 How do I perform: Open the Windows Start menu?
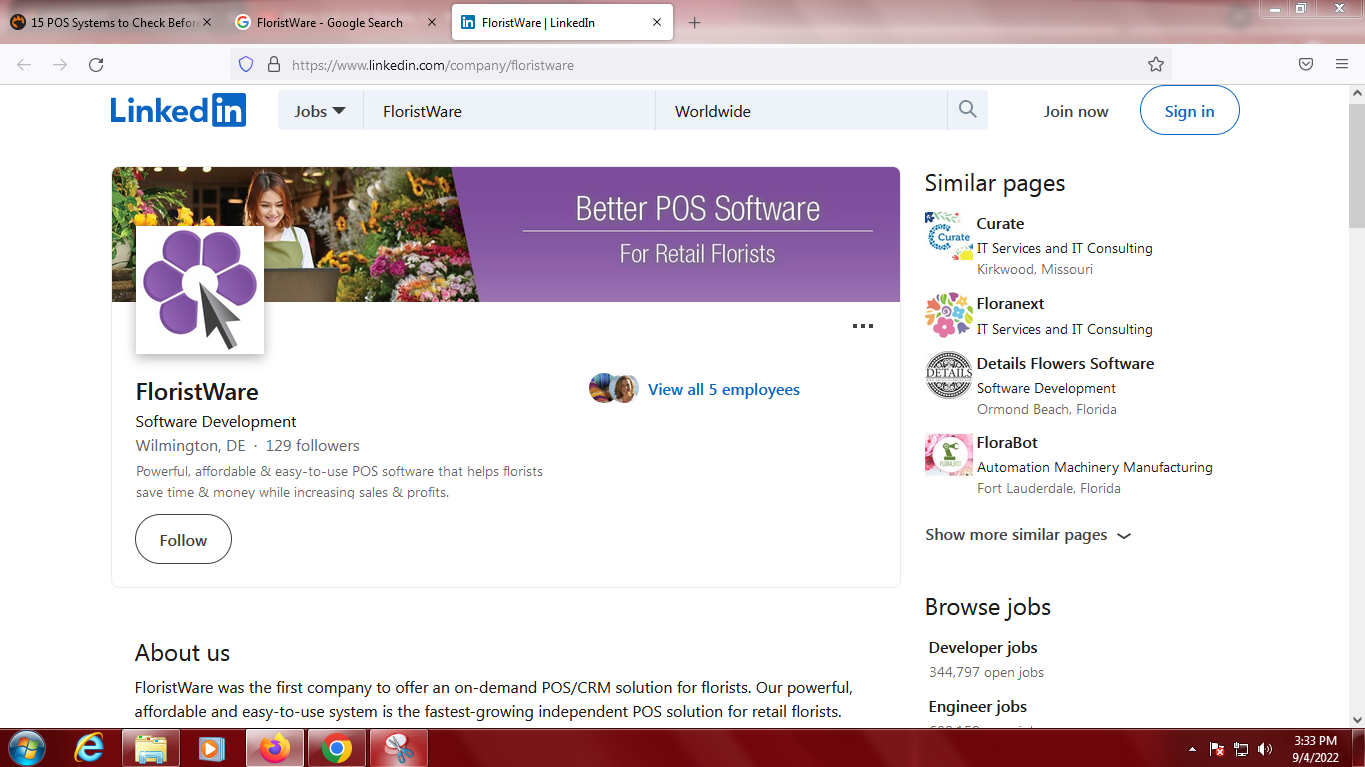point(26,748)
